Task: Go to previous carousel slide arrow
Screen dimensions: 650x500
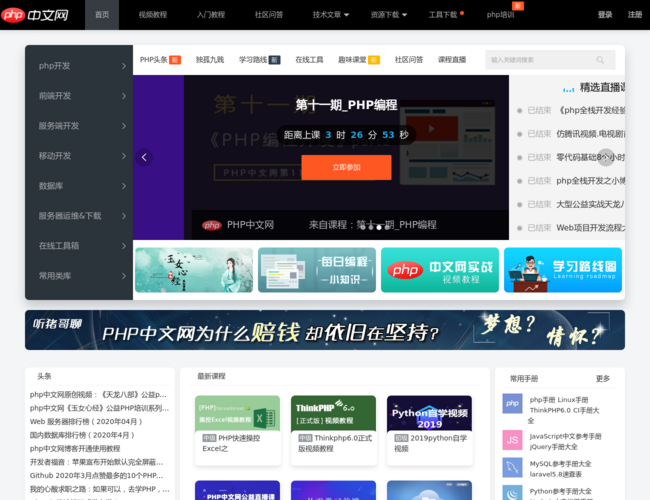Action: (144, 157)
